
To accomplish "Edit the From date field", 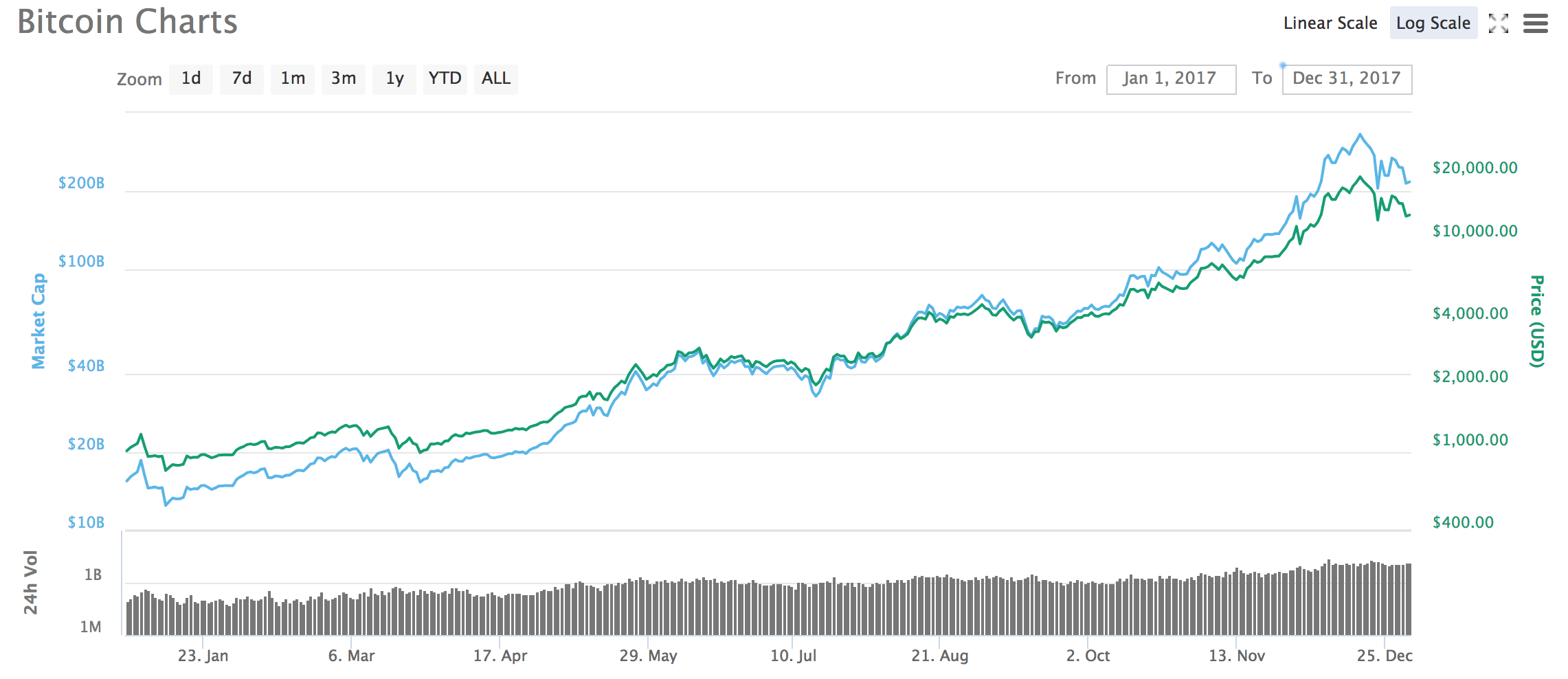I will [x=1170, y=79].
